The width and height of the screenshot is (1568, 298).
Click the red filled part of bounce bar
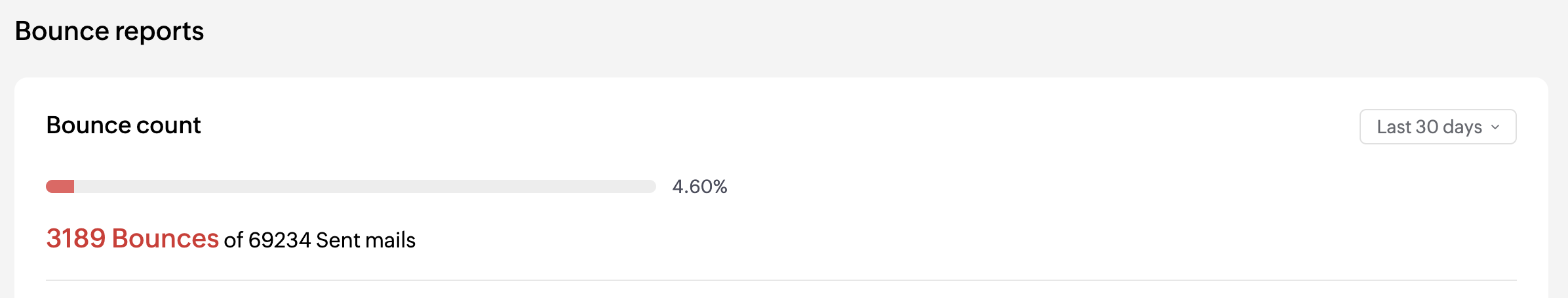(61, 186)
